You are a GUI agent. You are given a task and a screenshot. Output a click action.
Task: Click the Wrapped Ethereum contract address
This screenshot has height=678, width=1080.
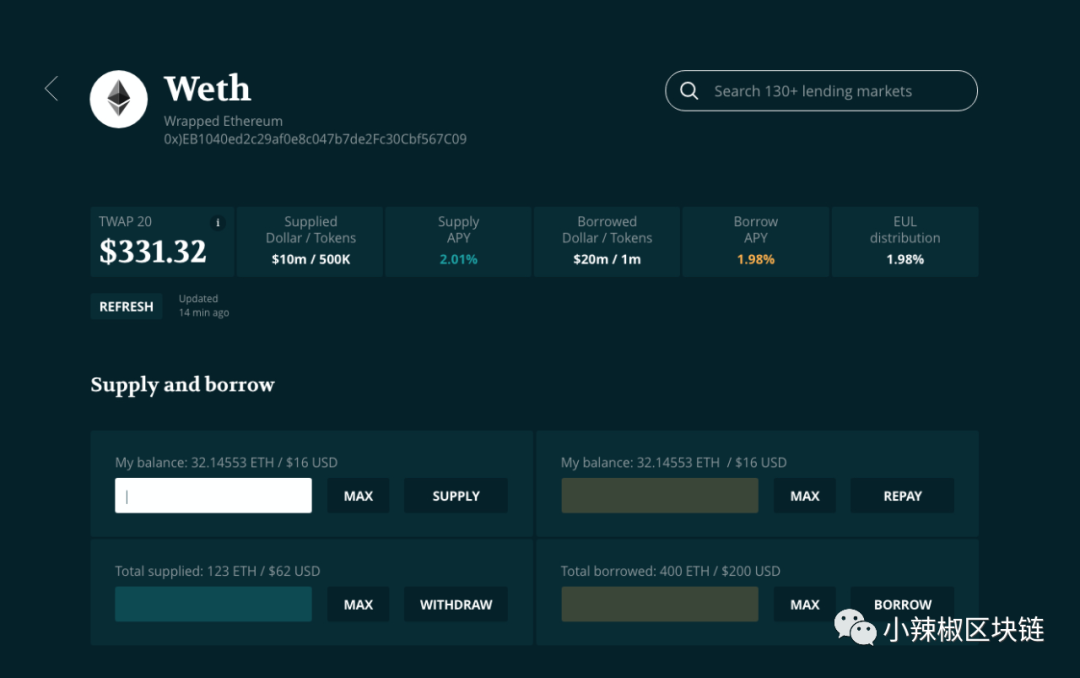tap(315, 139)
